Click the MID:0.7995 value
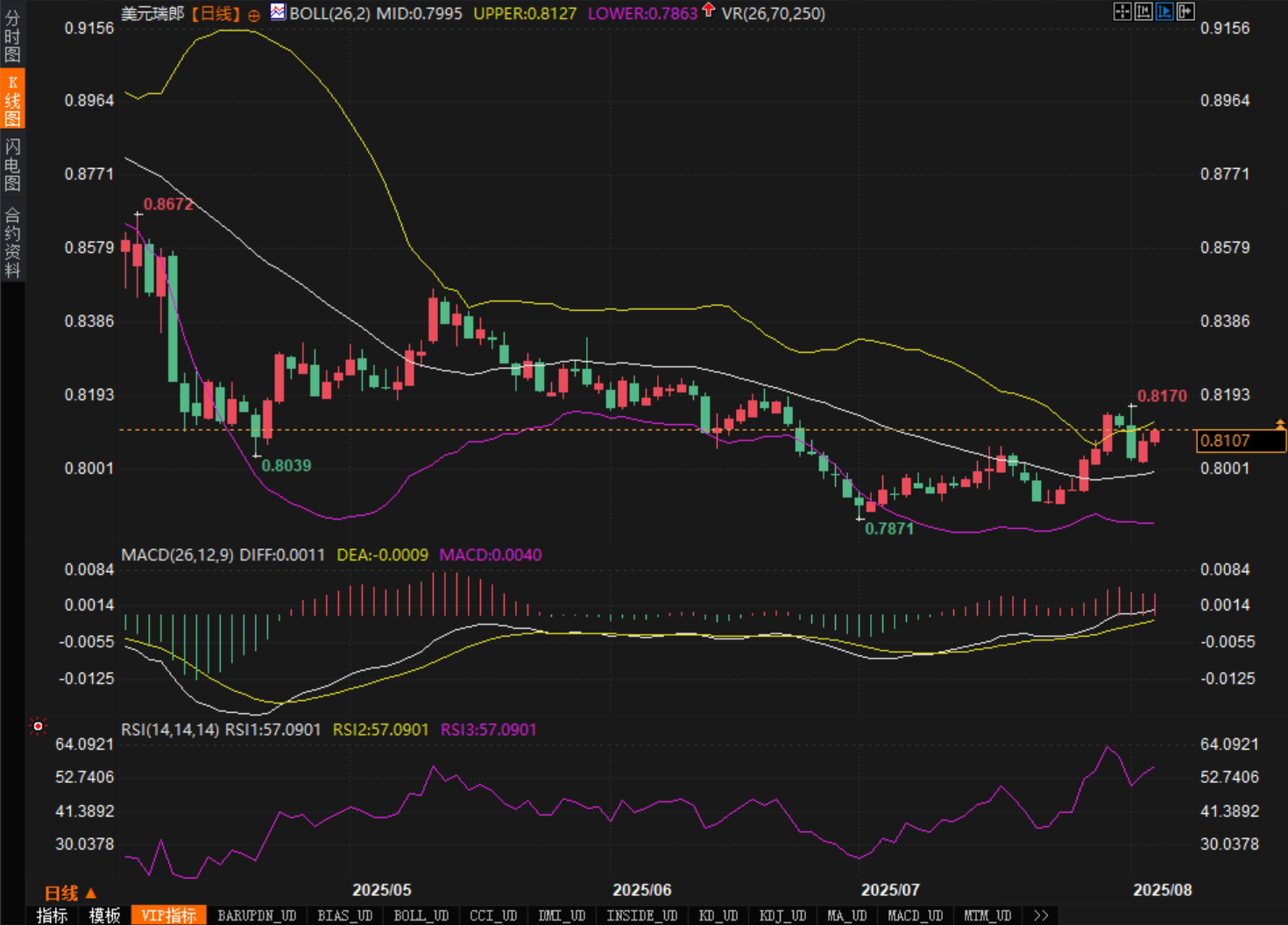Viewport: 1288px width, 925px height. 419,13
